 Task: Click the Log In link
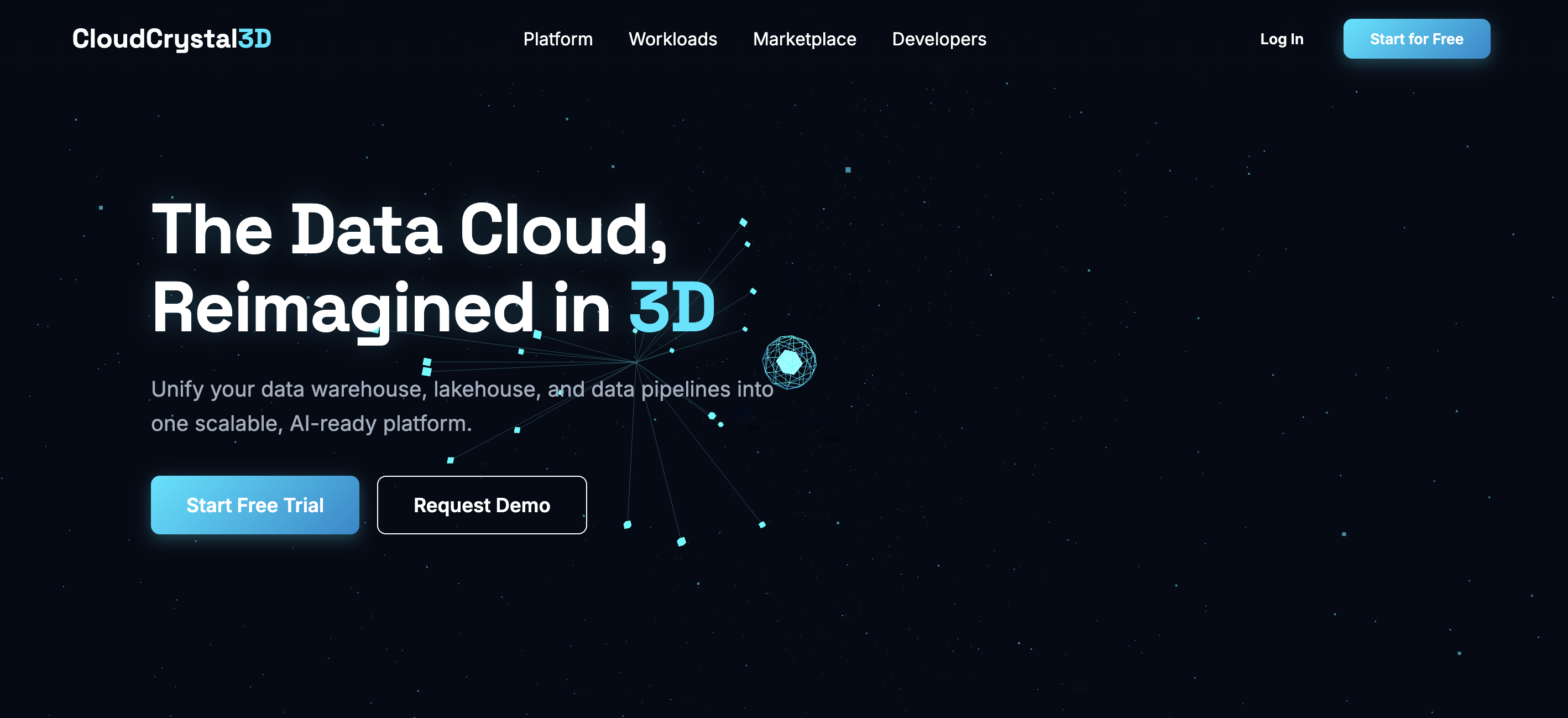pos(1281,39)
